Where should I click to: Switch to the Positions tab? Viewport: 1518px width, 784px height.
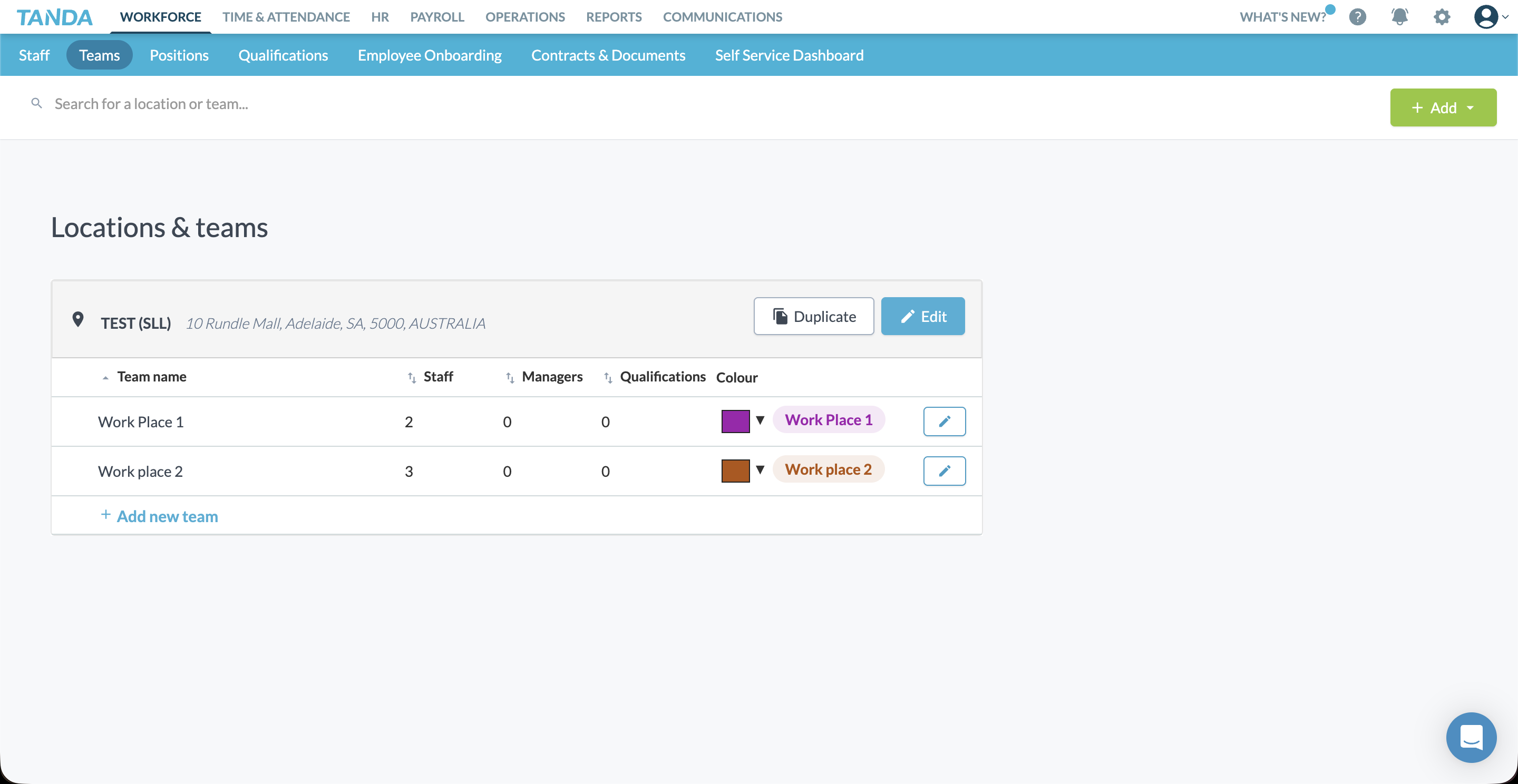coord(179,55)
